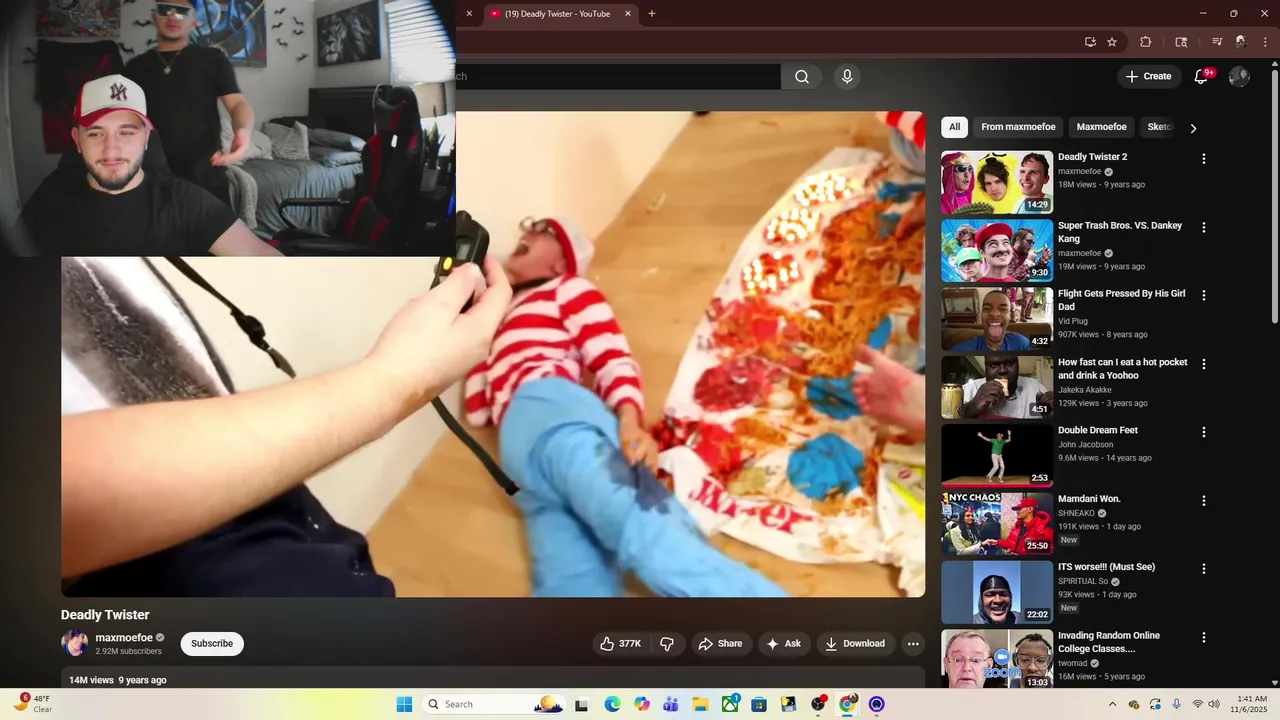Share the Deadly Twister video
Viewport: 1280px width, 720px height.
click(x=720, y=644)
